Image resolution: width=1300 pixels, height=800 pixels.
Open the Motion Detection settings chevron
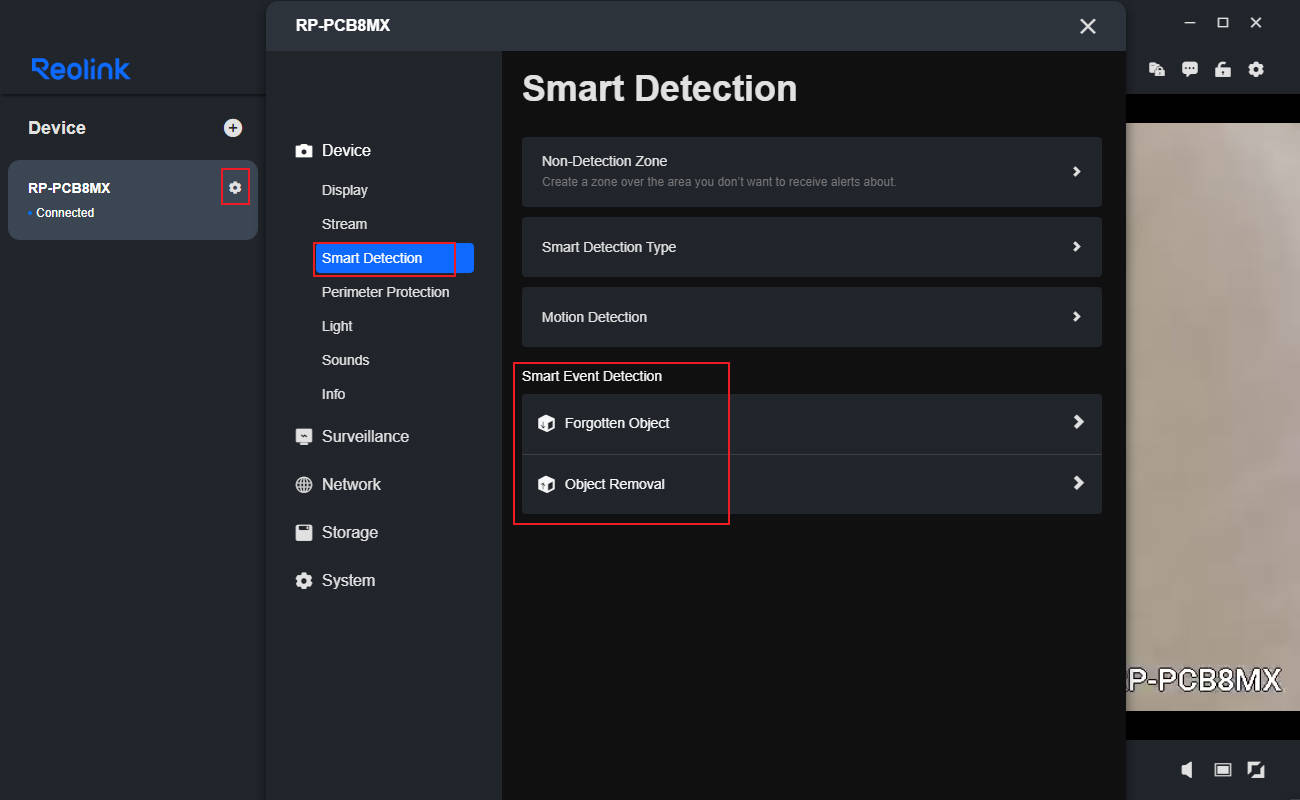click(1078, 316)
